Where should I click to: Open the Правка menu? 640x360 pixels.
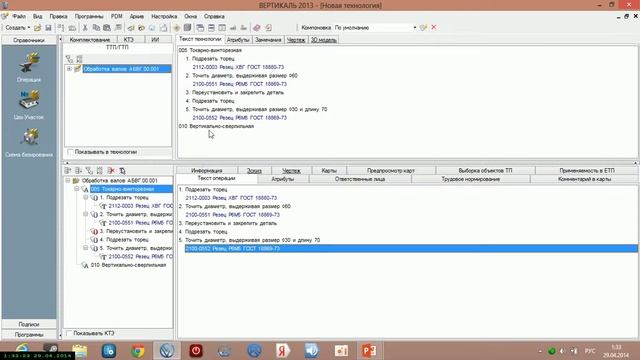pyautogui.click(x=58, y=16)
